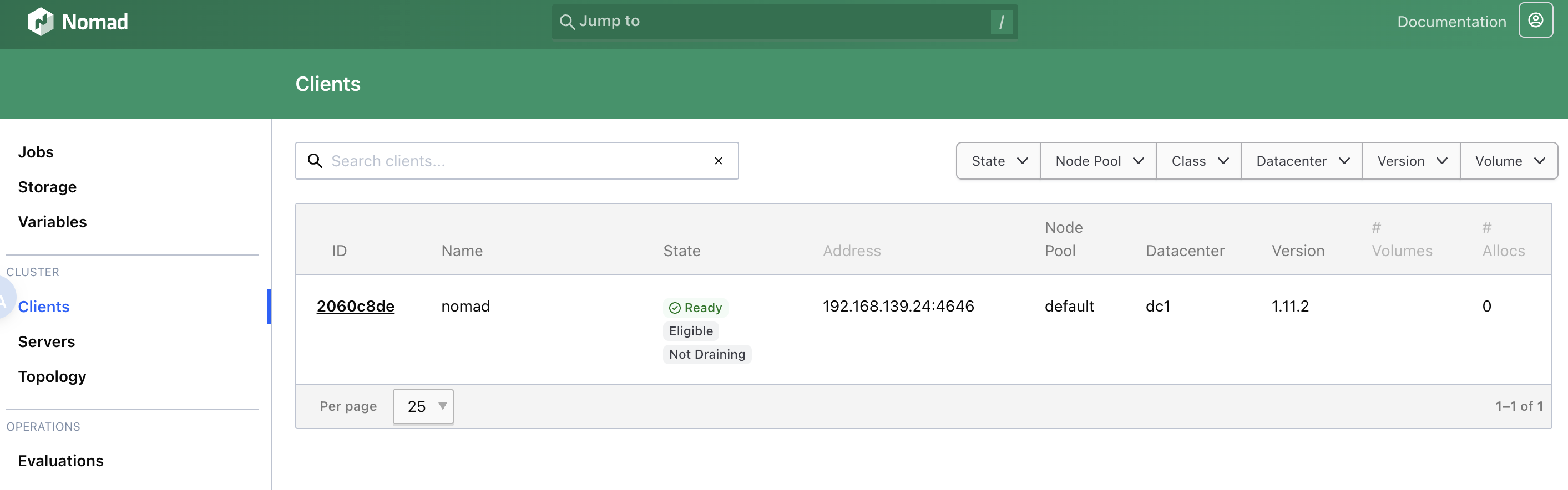Expand the State filter dropdown
This screenshot has width=1568, height=490.
[998, 161]
